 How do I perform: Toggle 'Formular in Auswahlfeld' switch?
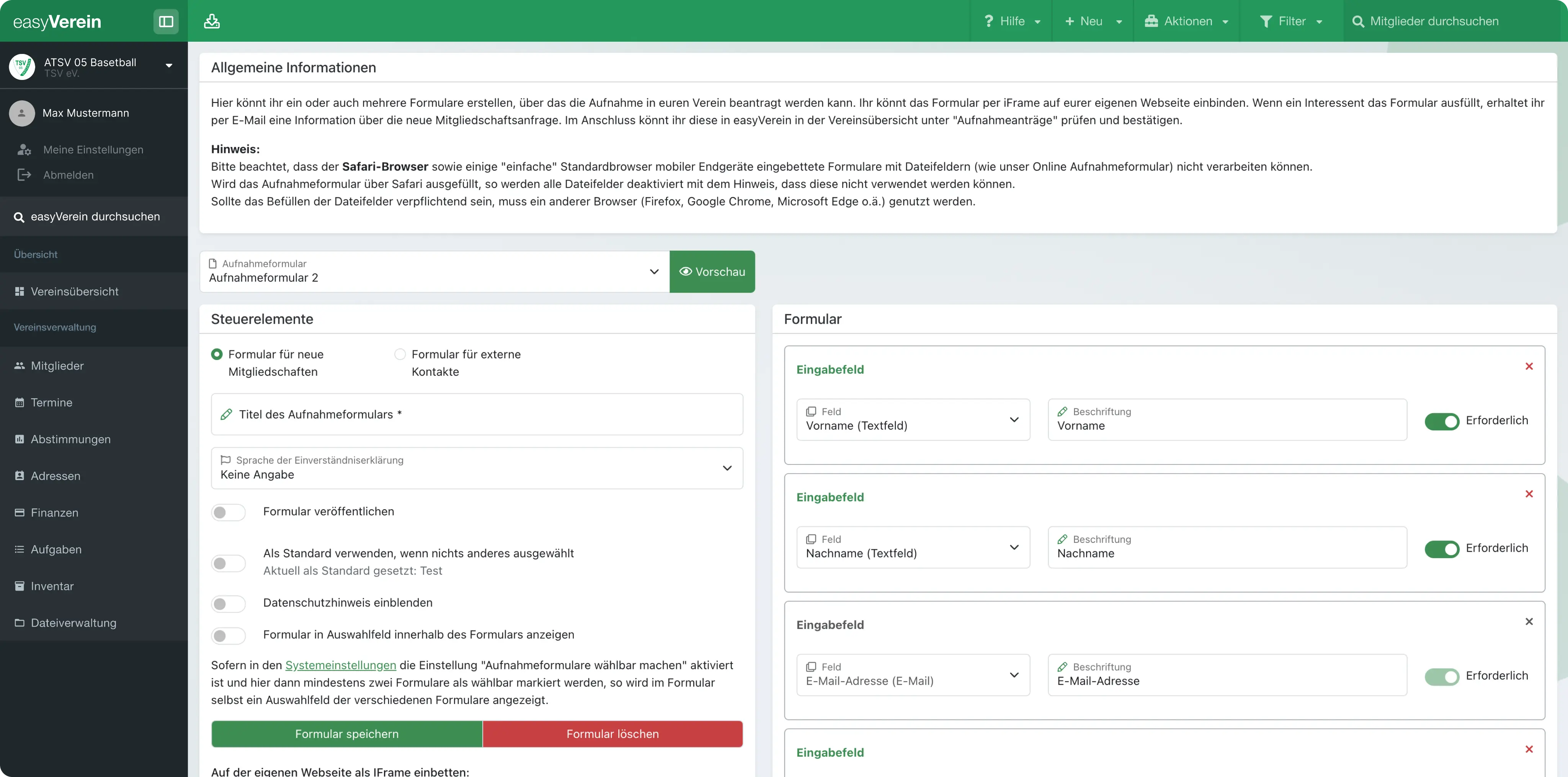point(228,635)
